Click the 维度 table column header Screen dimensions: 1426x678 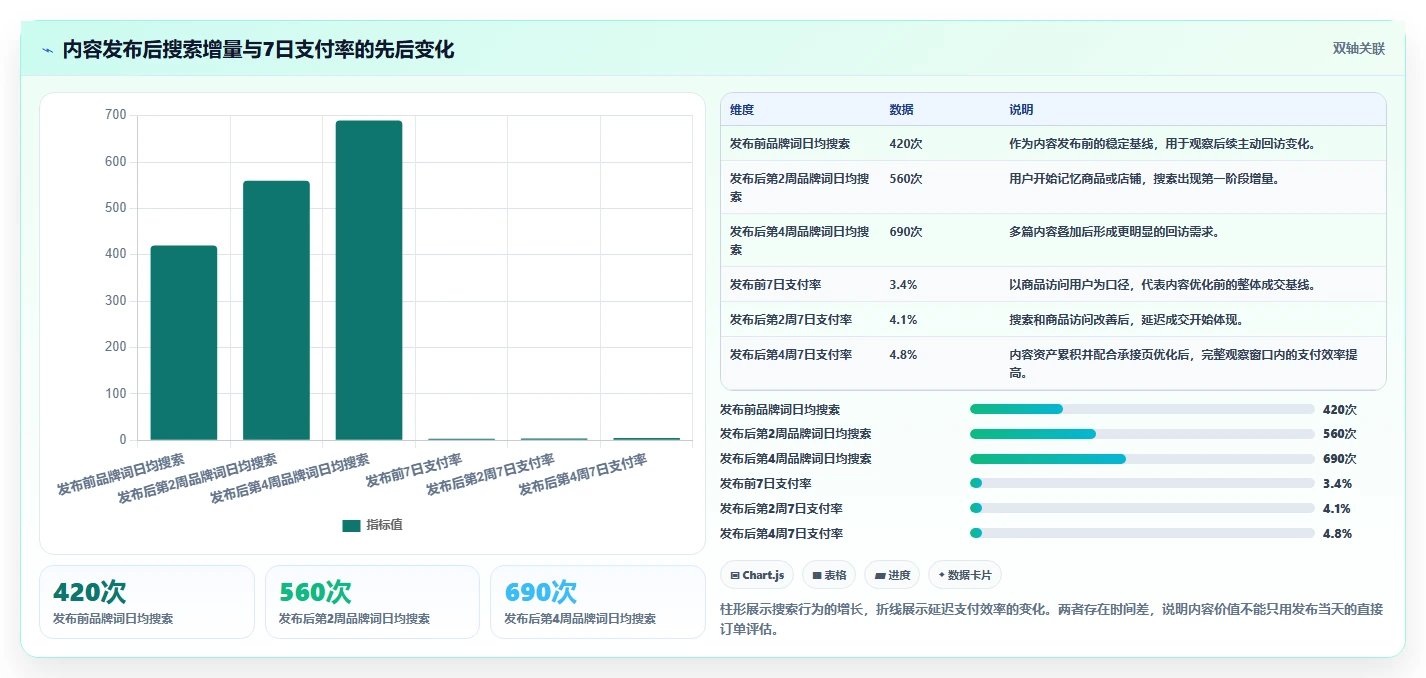(742, 110)
